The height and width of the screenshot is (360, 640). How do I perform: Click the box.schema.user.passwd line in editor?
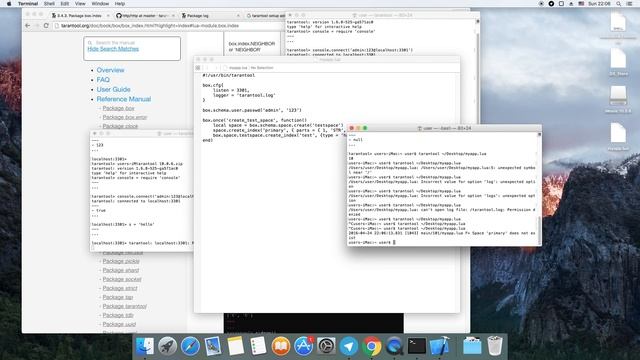point(252,110)
